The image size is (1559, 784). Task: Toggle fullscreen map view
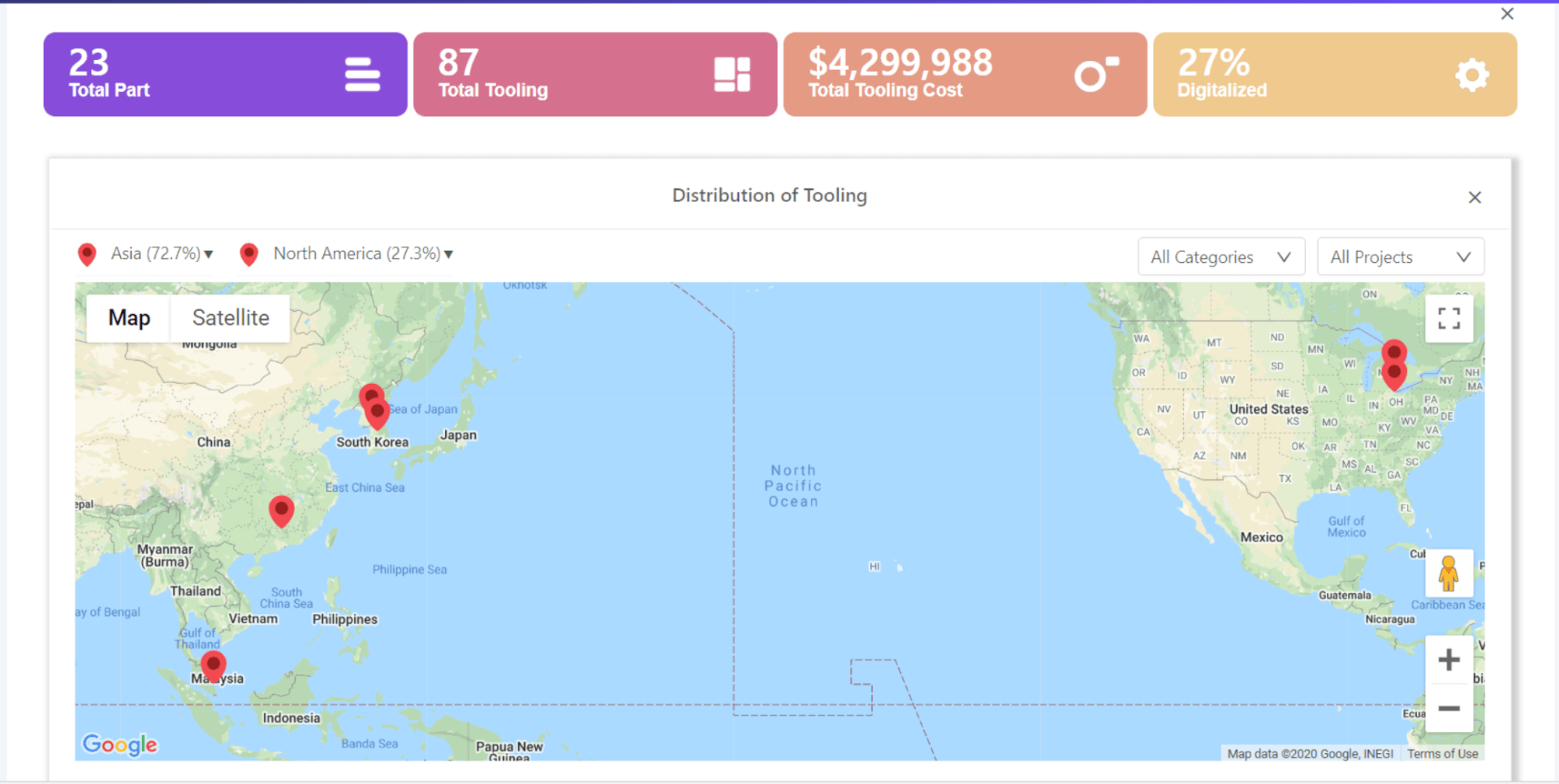point(1449,318)
